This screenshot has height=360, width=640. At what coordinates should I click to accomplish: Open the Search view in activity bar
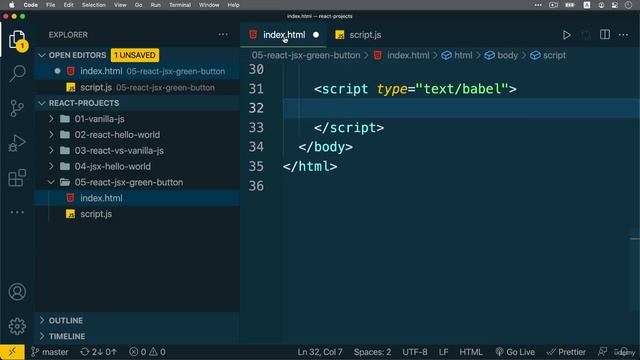pyautogui.click(x=17, y=73)
